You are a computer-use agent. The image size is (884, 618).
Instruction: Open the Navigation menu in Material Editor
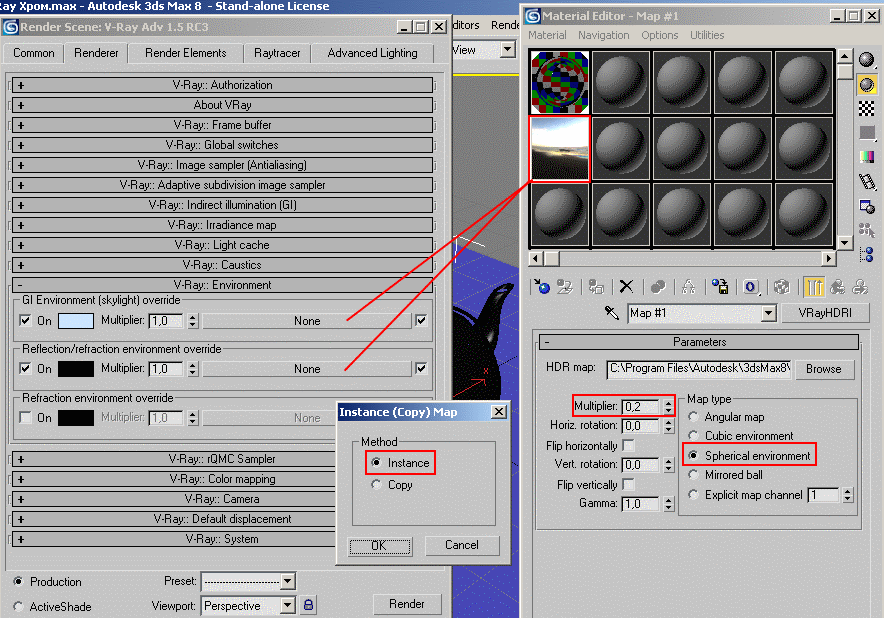point(603,35)
